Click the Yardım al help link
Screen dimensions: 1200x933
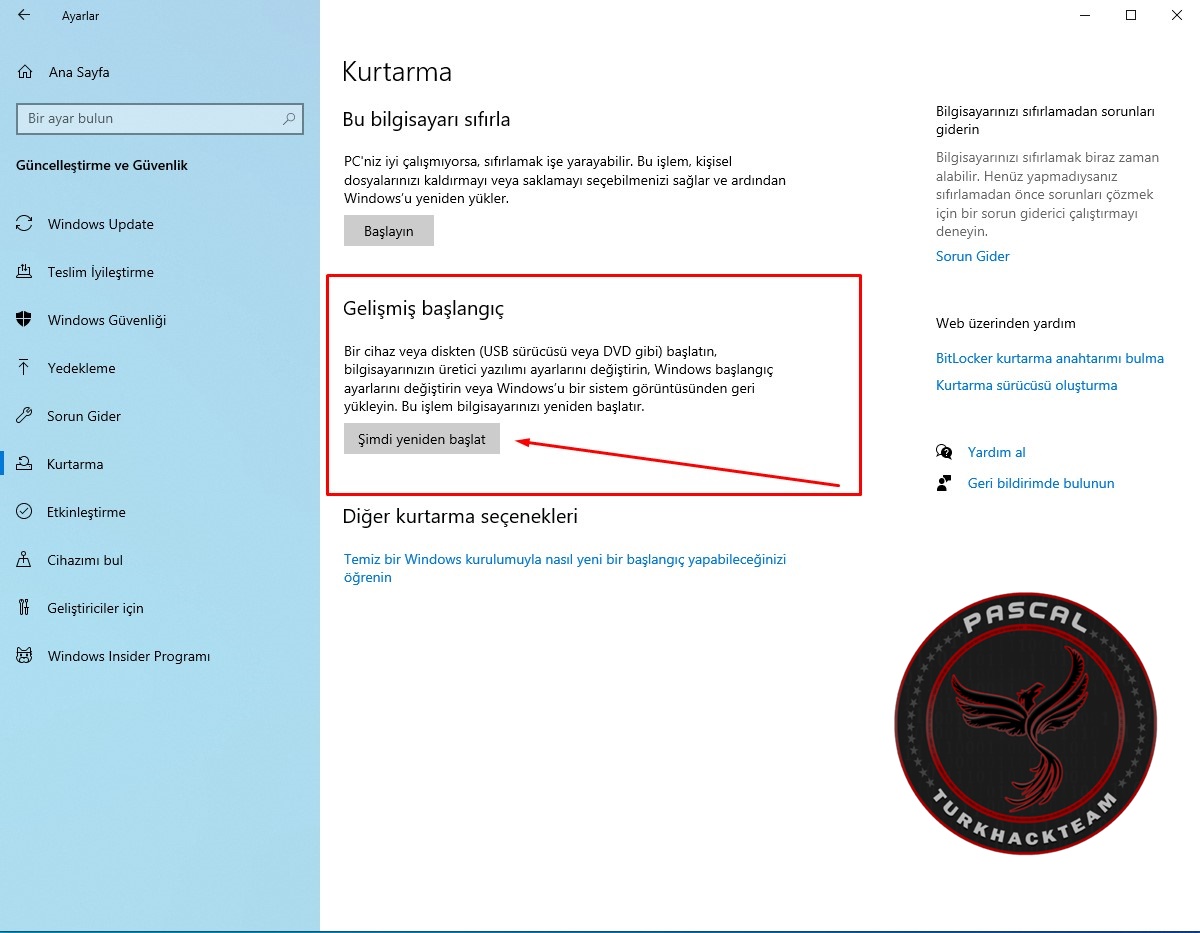[x=997, y=452]
